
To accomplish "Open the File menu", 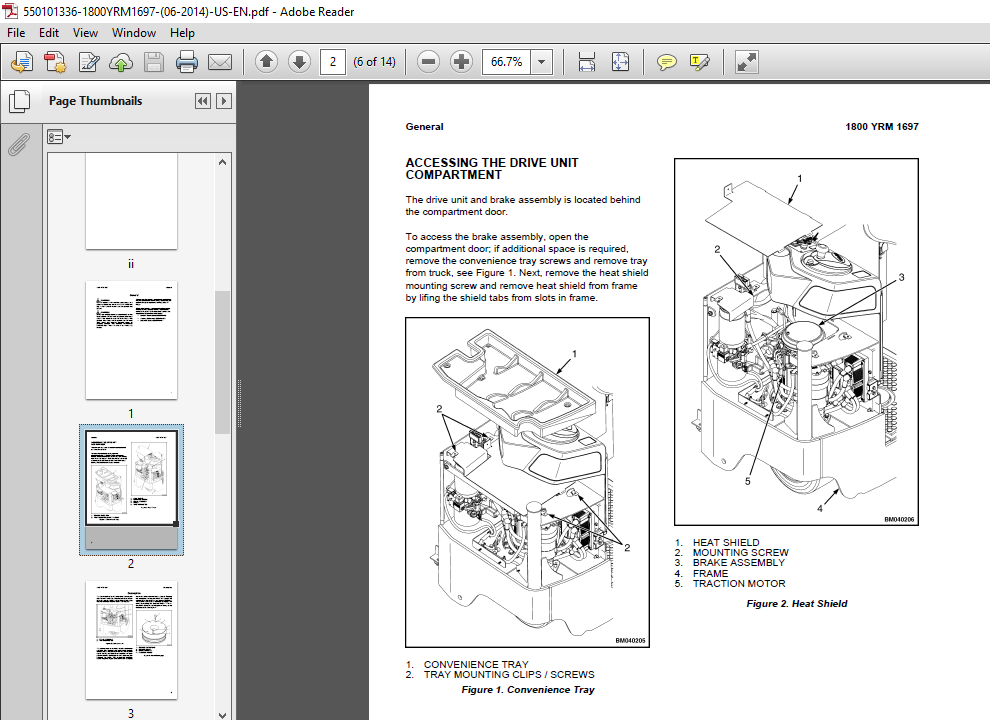I will tap(16, 33).
